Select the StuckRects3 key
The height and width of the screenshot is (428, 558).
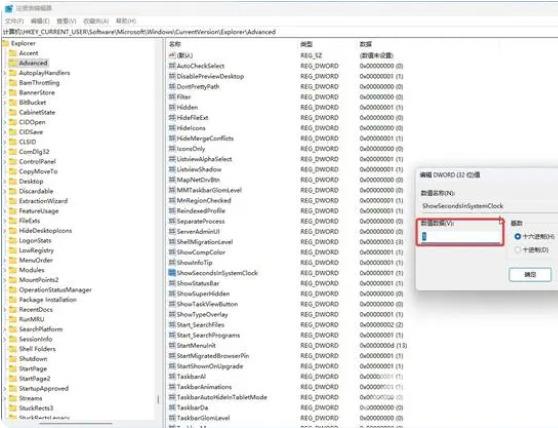point(36,408)
